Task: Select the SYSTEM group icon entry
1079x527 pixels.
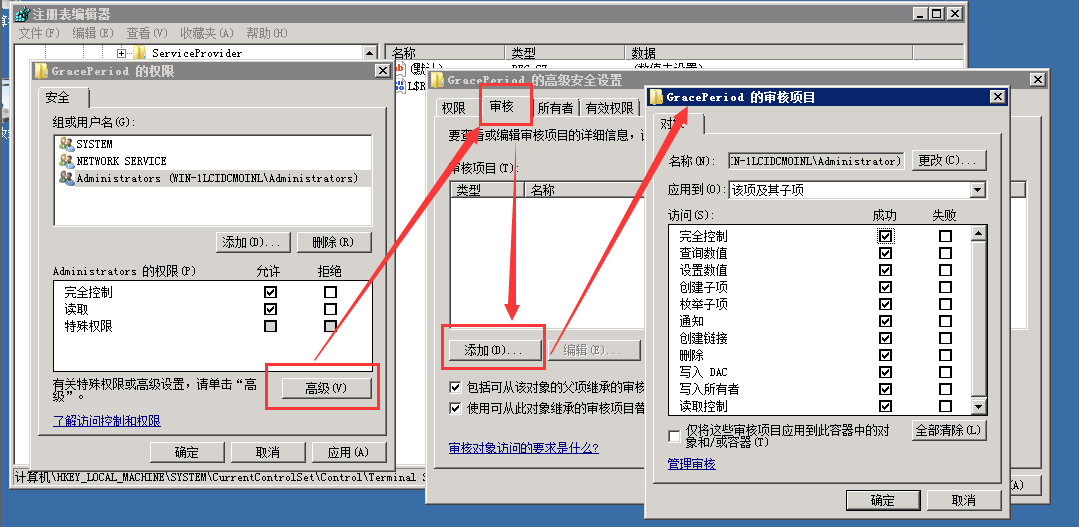Action: [x=66, y=144]
